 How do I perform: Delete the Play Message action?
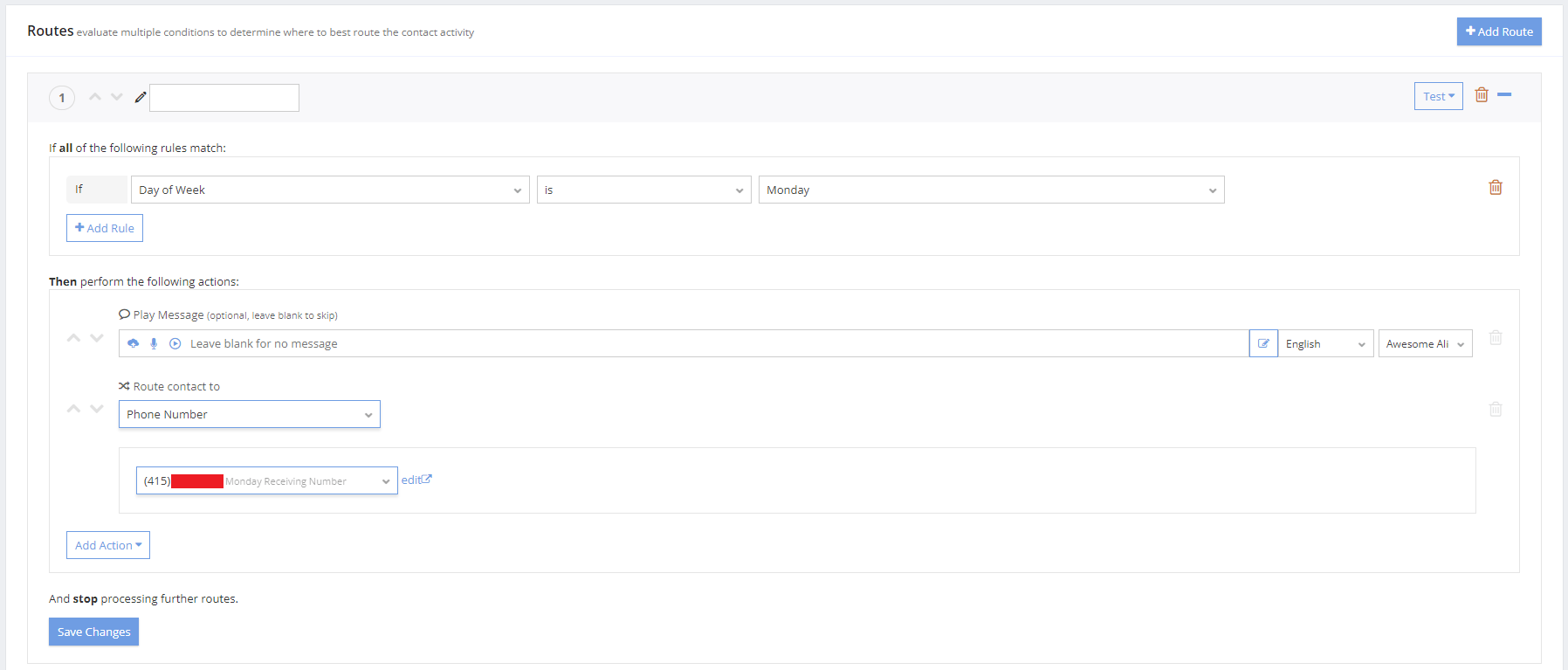1496,337
